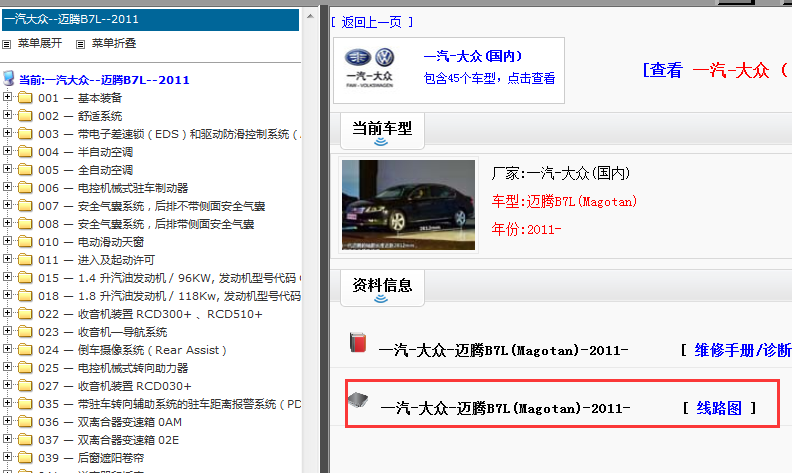This screenshot has height=473, width=792.
Task: Expand the 036 双离合器变速箱 0AM node
Action: [7, 420]
